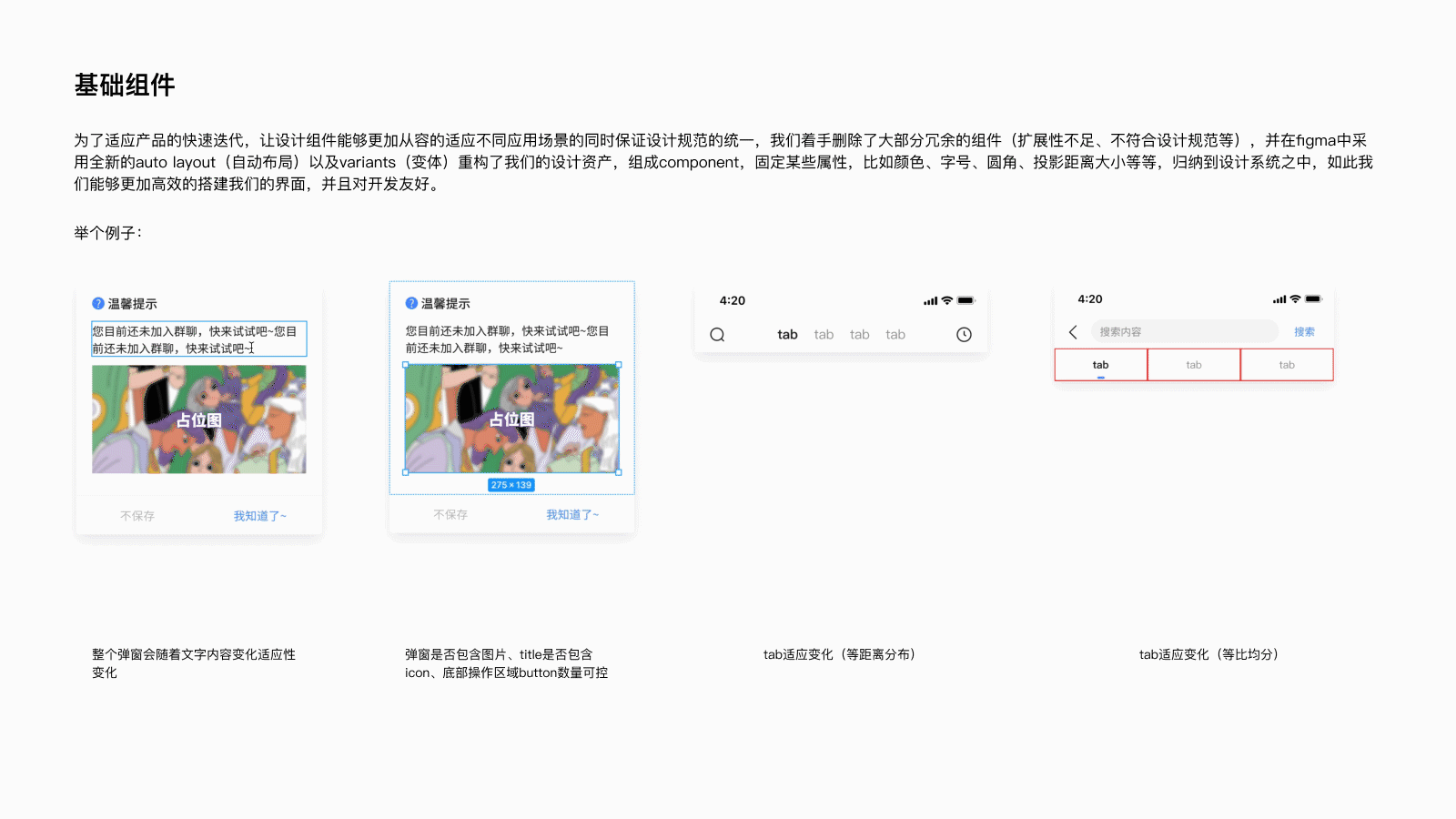Click the Wi-Fi icon in first status bar
Image resolution: width=1456 pixels, height=819 pixels.
point(946,300)
